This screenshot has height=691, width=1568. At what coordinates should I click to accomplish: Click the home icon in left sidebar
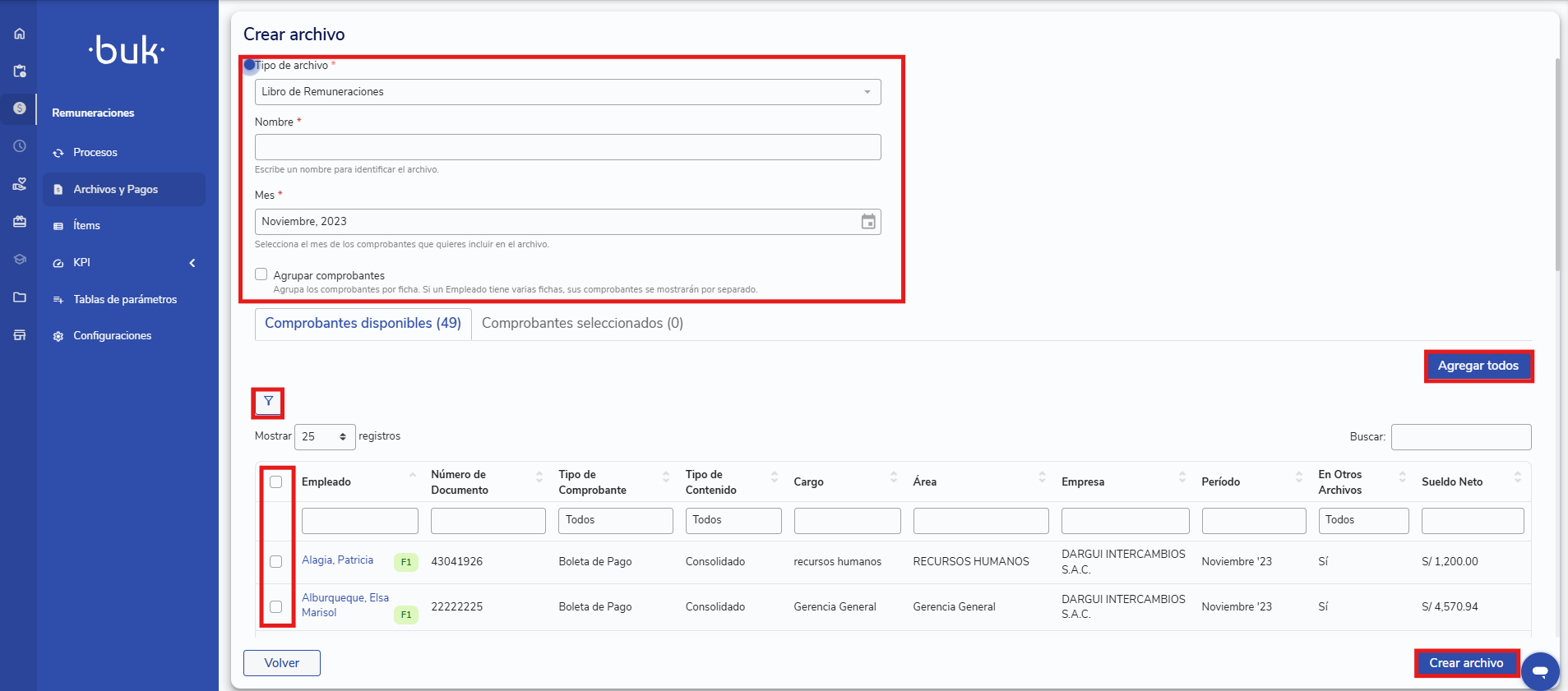point(20,34)
